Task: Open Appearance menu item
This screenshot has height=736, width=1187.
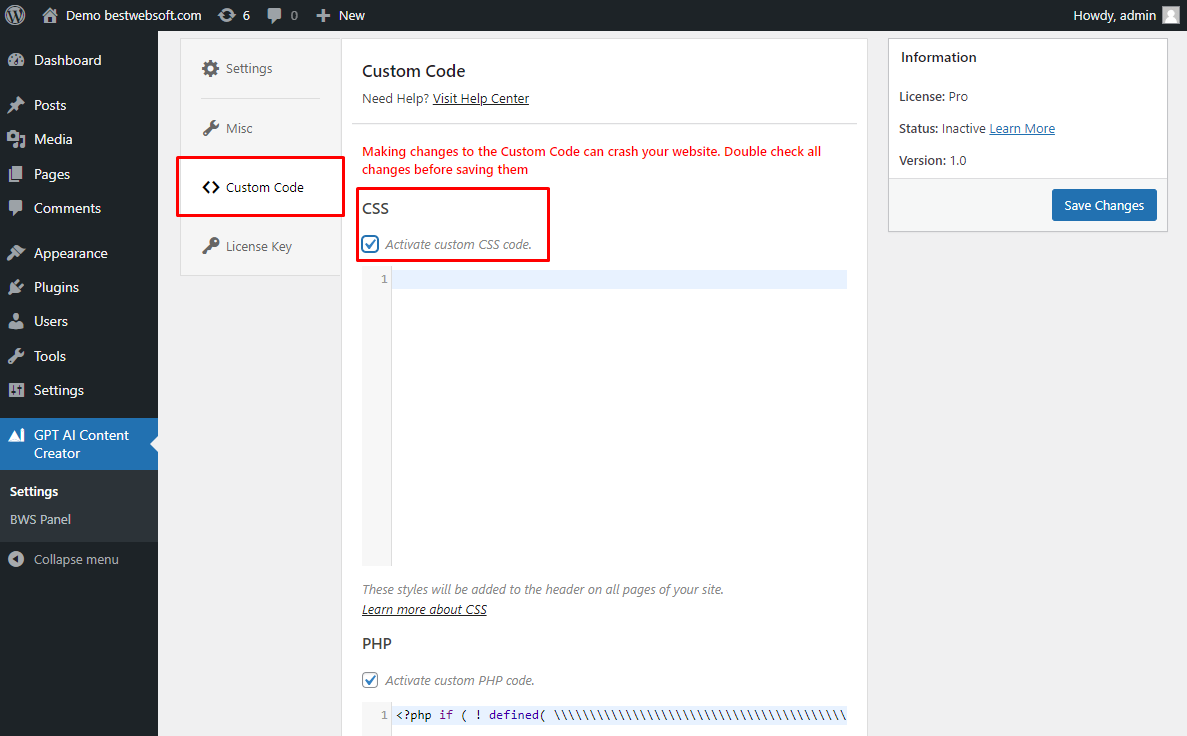Action: (x=79, y=253)
